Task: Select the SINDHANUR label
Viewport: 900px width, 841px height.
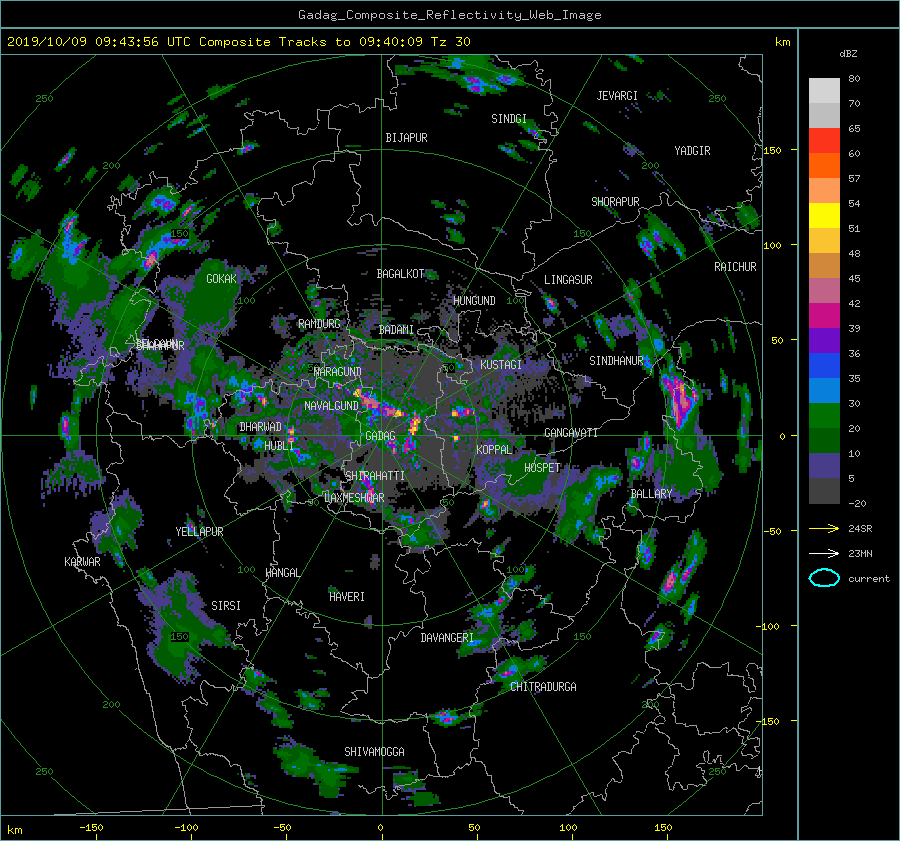Action: click(x=616, y=361)
